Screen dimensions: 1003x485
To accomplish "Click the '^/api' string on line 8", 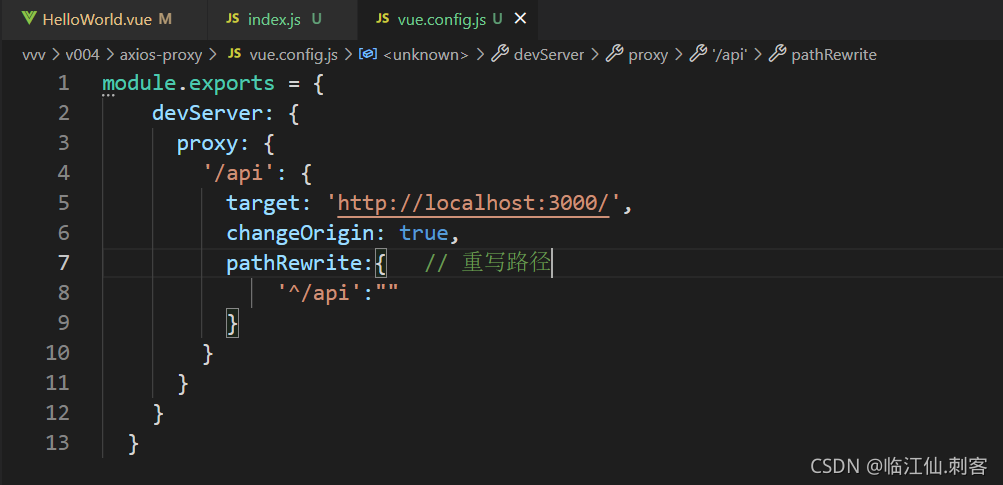I will pyautogui.click(x=319, y=293).
